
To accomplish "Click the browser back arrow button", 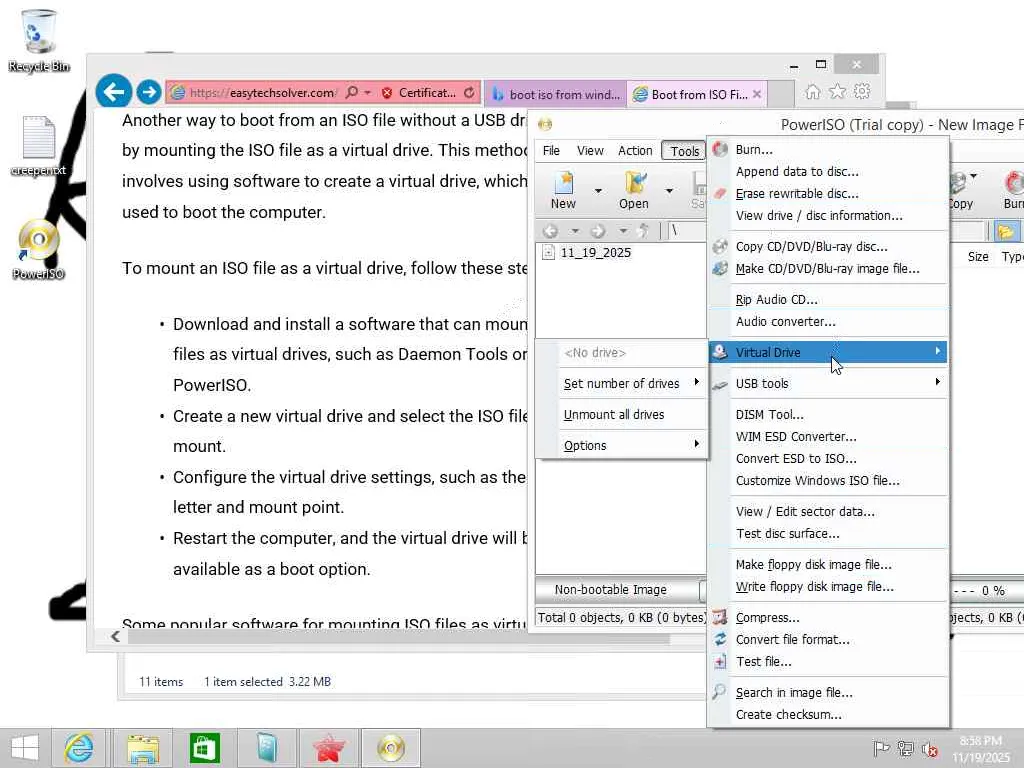I will (114, 91).
